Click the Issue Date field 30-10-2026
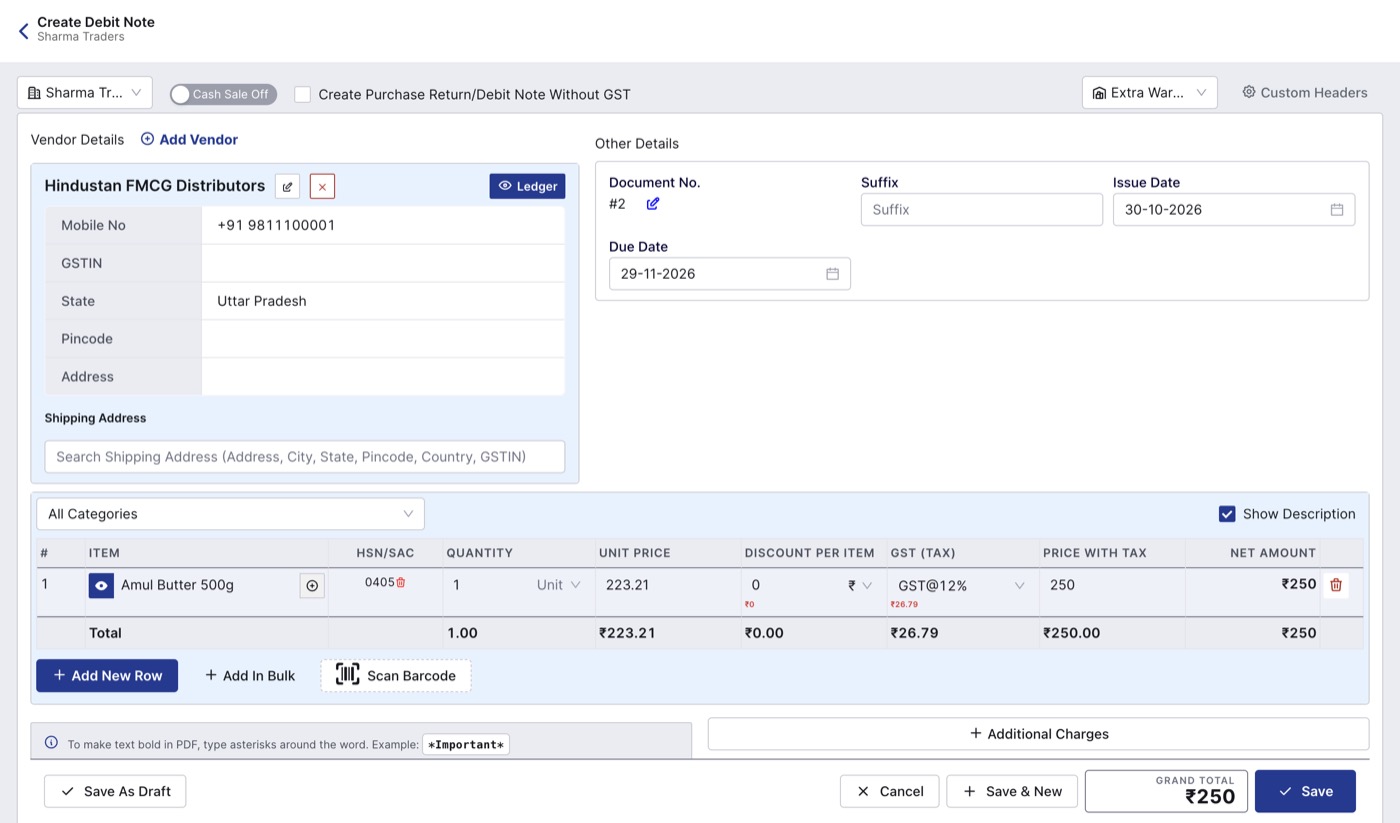Viewport: 1400px width, 823px height. tap(1234, 210)
